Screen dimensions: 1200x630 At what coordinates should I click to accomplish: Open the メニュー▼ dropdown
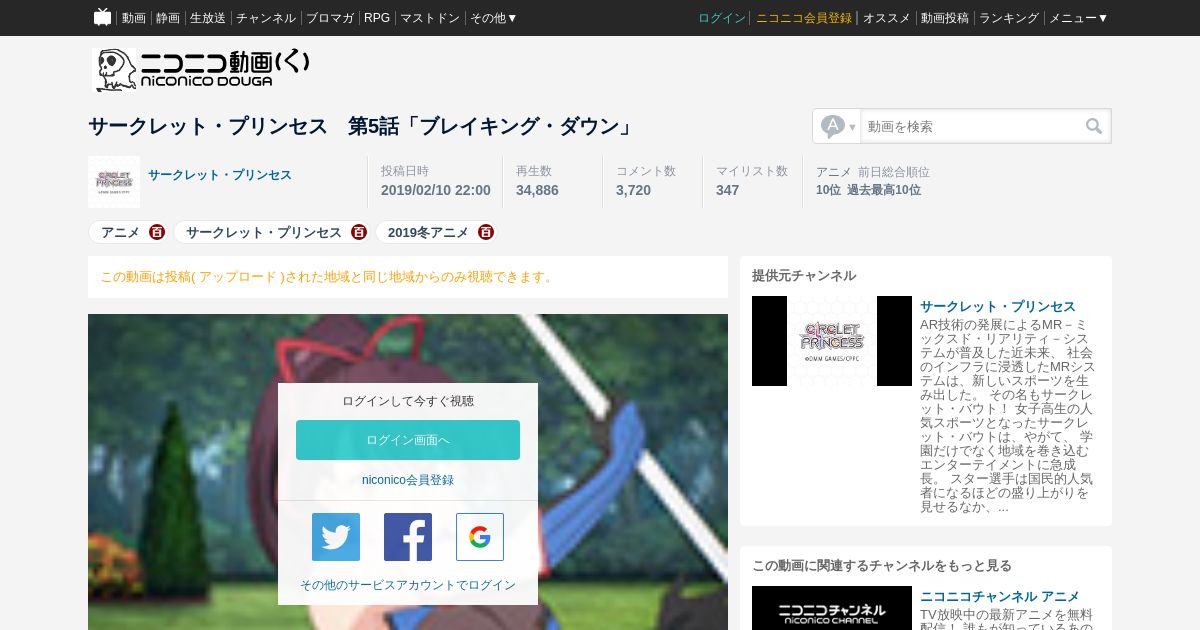click(1078, 18)
